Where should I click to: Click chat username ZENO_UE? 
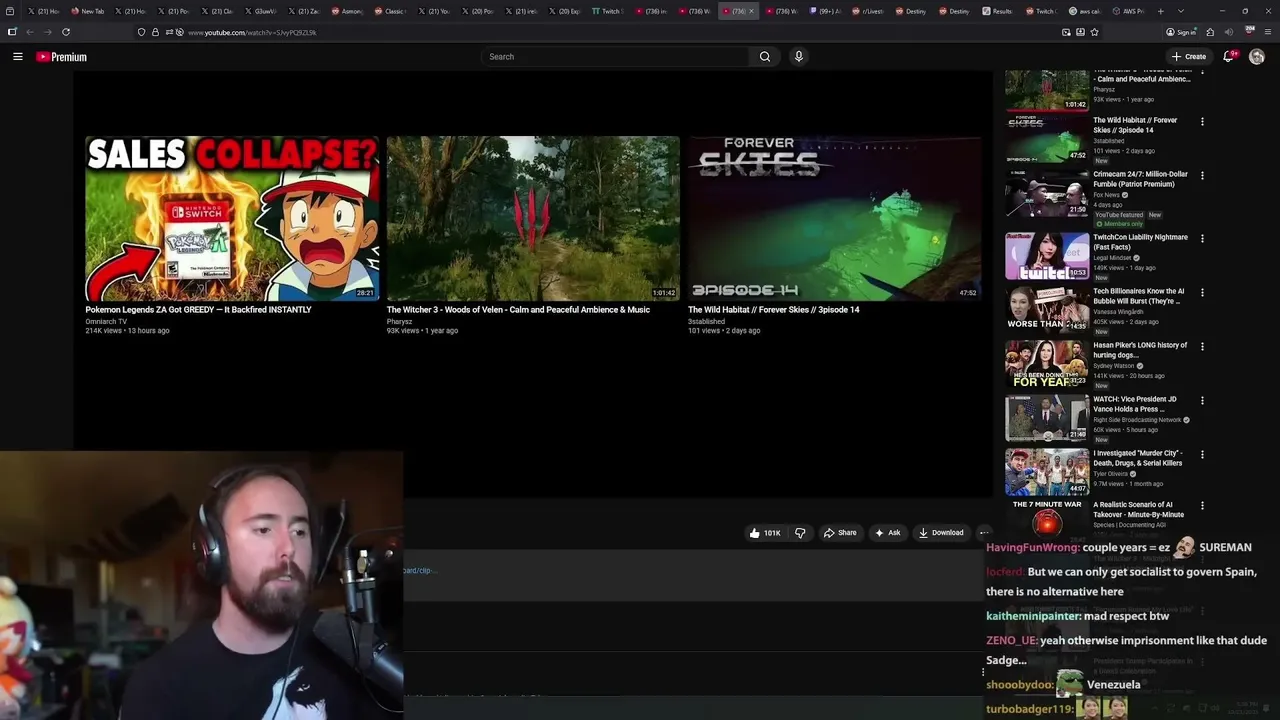[1011, 641]
